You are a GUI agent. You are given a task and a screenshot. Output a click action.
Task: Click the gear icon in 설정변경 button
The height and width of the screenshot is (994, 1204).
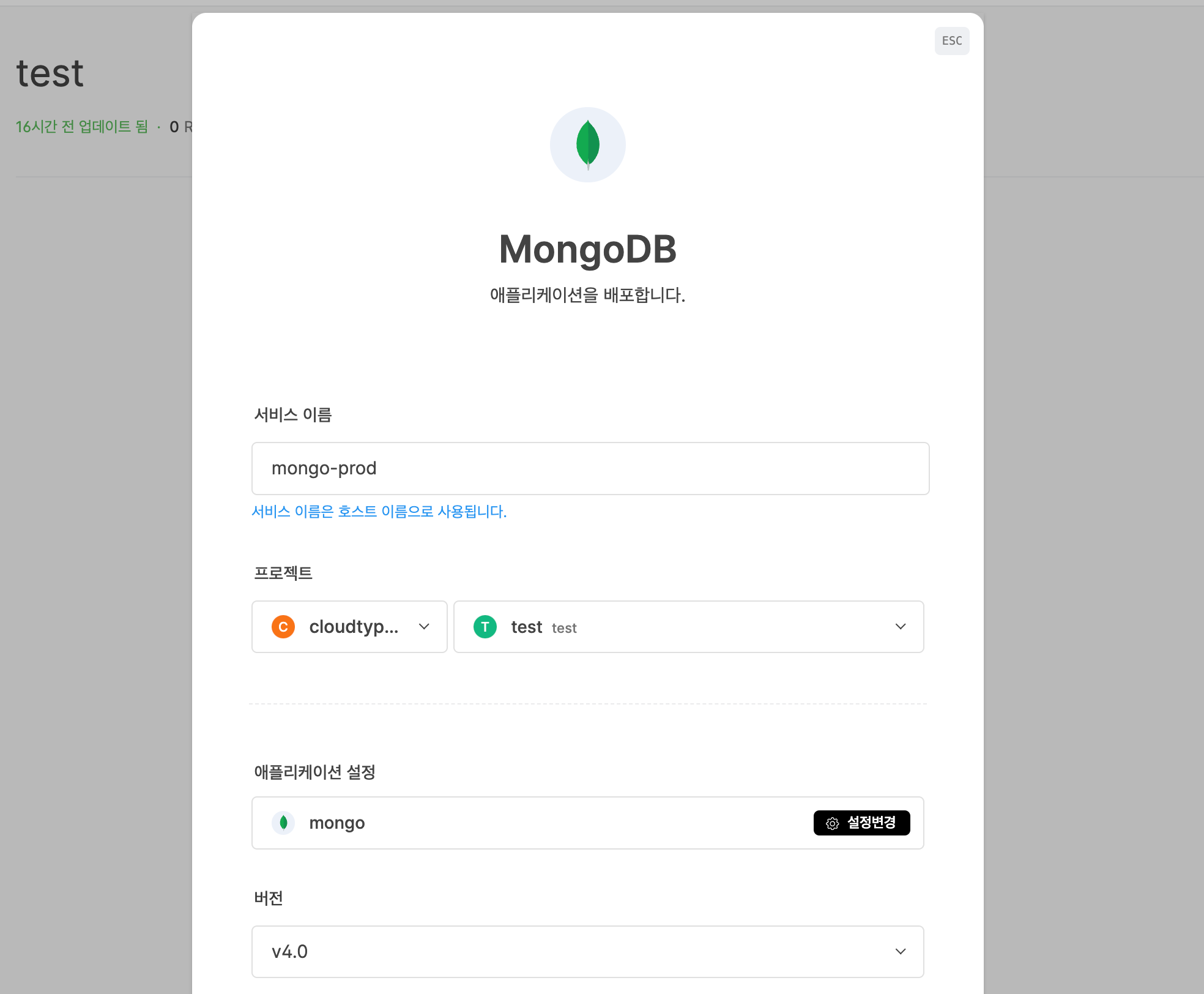(x=832, y=823)
